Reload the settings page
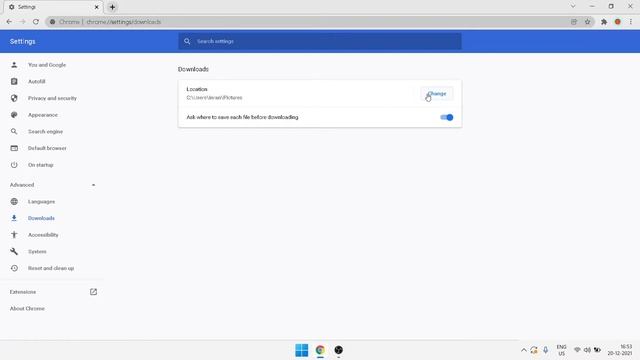This screenshot has width=640, height=360. [36, 22]
